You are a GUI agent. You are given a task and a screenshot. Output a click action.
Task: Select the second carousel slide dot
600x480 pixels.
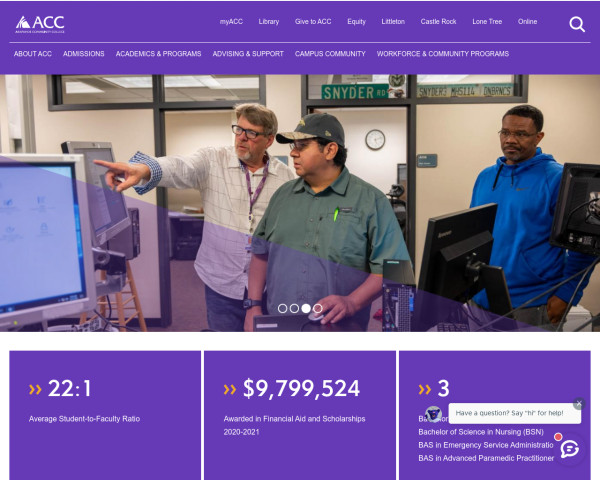tap(294, 309)
